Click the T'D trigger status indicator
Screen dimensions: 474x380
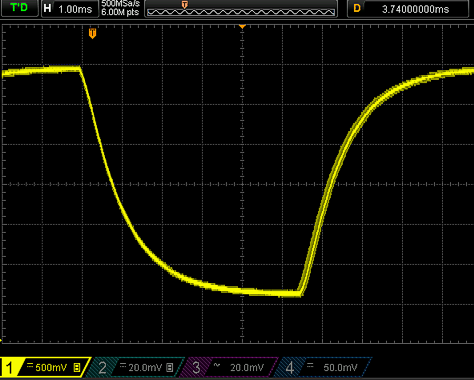point(19,8)
